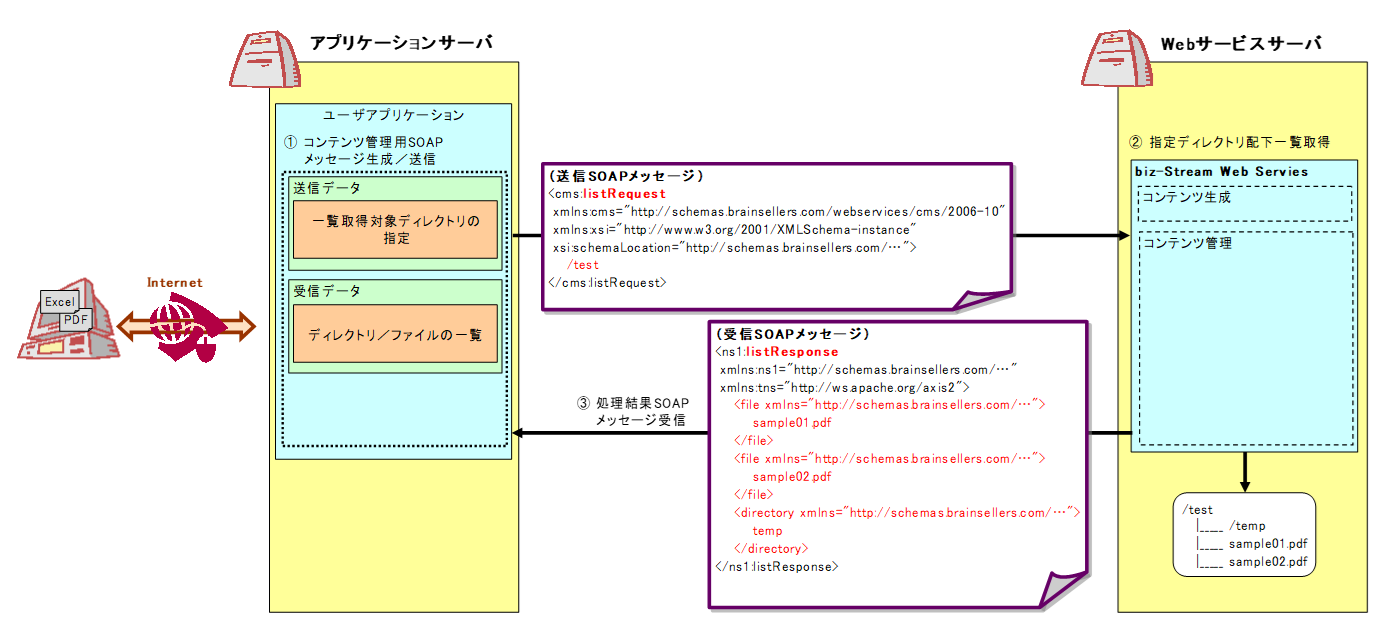1388x635 pixels.
Task: Select sample01.pdf in the /test directory tree
Action: [1267, 544]
